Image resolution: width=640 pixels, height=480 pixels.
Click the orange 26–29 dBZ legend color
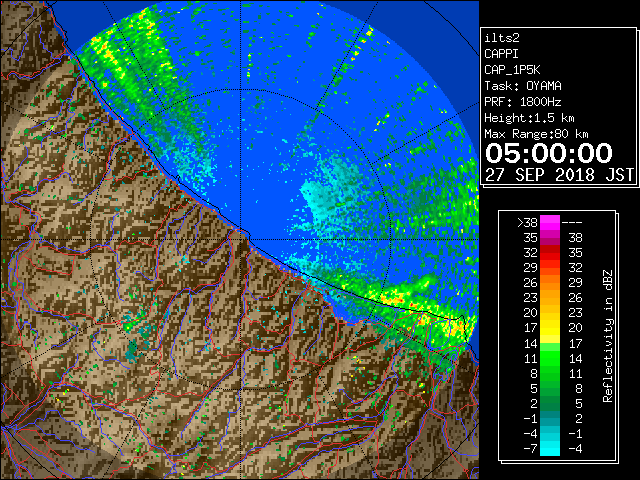(x=550, y=282)
